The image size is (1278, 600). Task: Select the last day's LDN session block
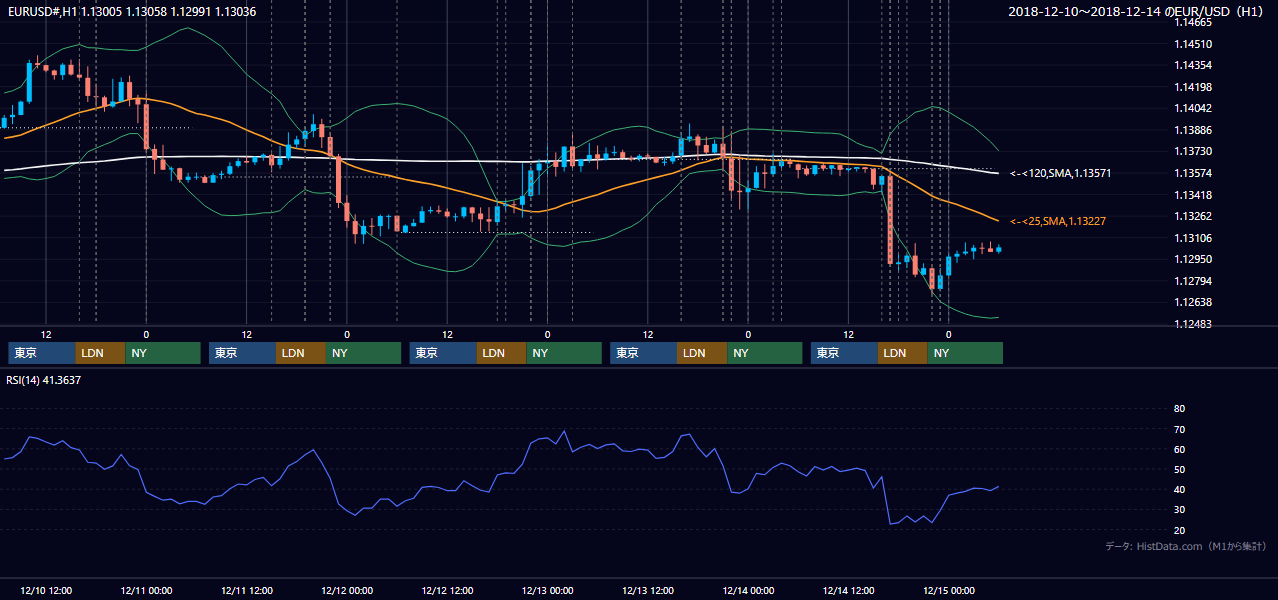click(x=903, y=353)
